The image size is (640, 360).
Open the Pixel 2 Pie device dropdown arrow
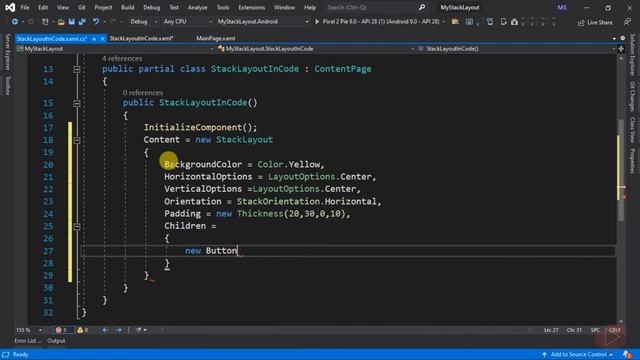444,22
